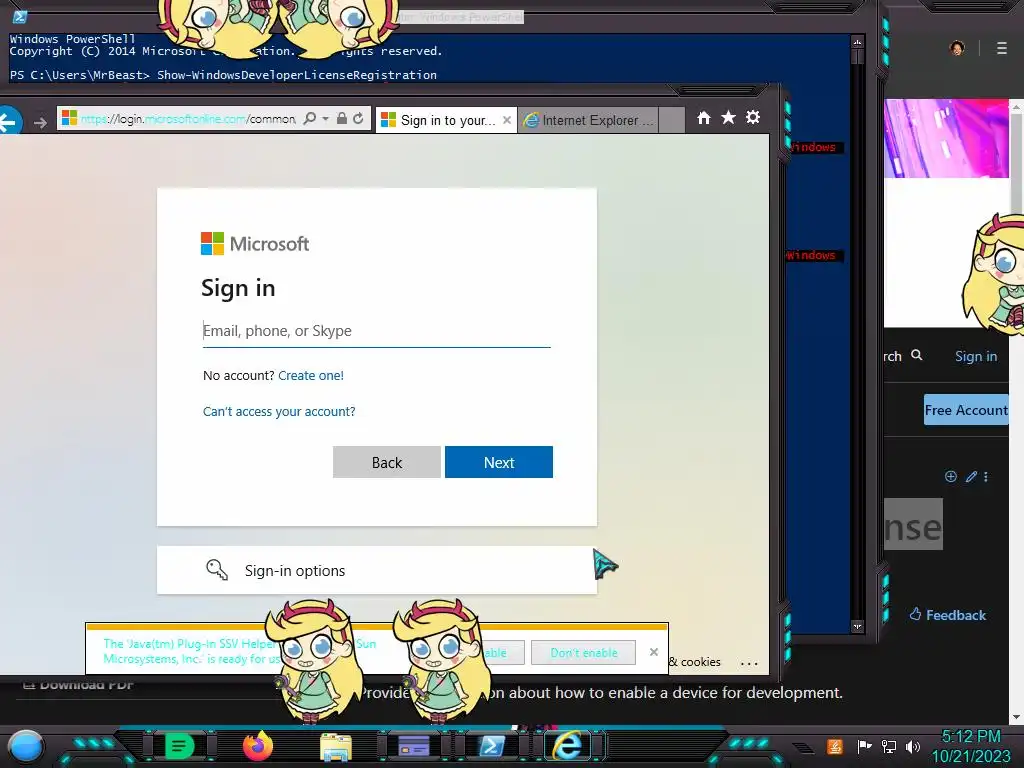Image resolution: width=1024 pixels, height=768 pixels.
Task: Open the hamburger menu in the right browser
Action: click(1002, 48)
